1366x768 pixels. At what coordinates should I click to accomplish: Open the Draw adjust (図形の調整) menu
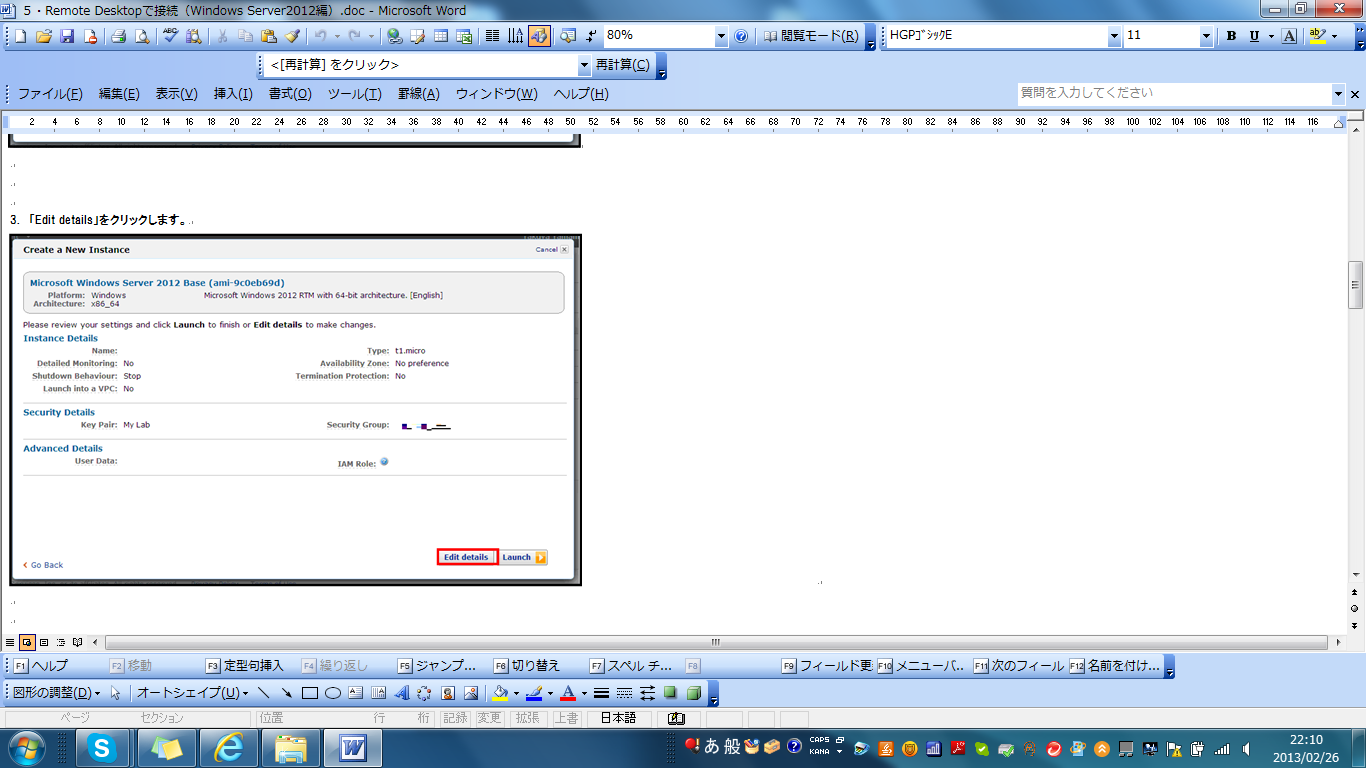coord(56,692)
